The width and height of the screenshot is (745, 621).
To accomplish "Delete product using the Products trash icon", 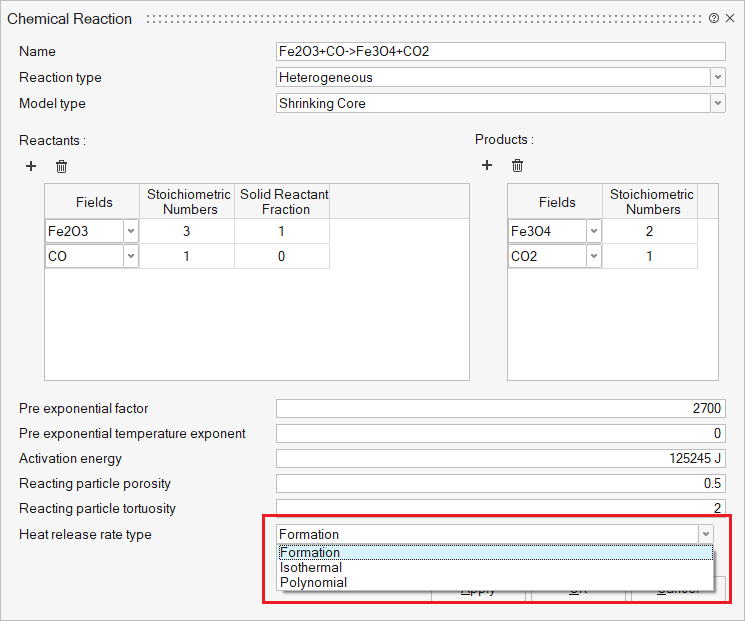I will [x=517, y=165].
